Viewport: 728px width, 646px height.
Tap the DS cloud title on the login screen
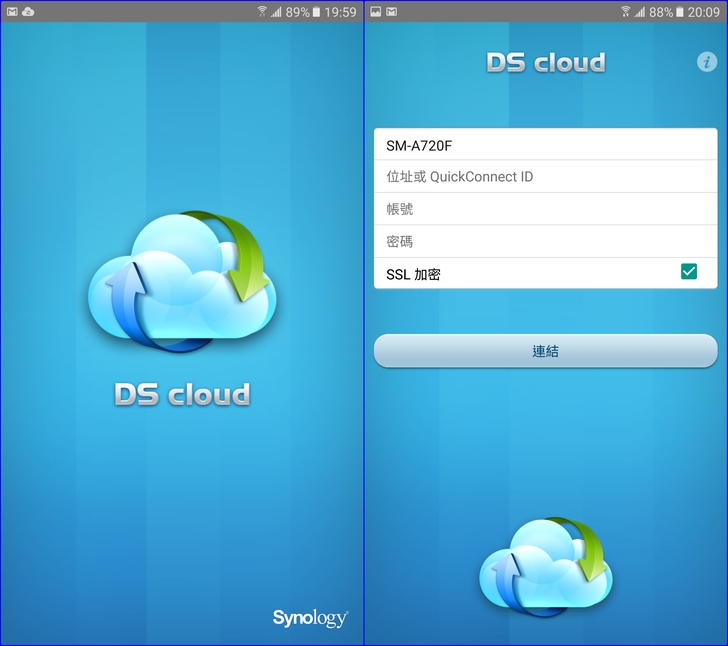pyautogui.click(x=545, y=62)
